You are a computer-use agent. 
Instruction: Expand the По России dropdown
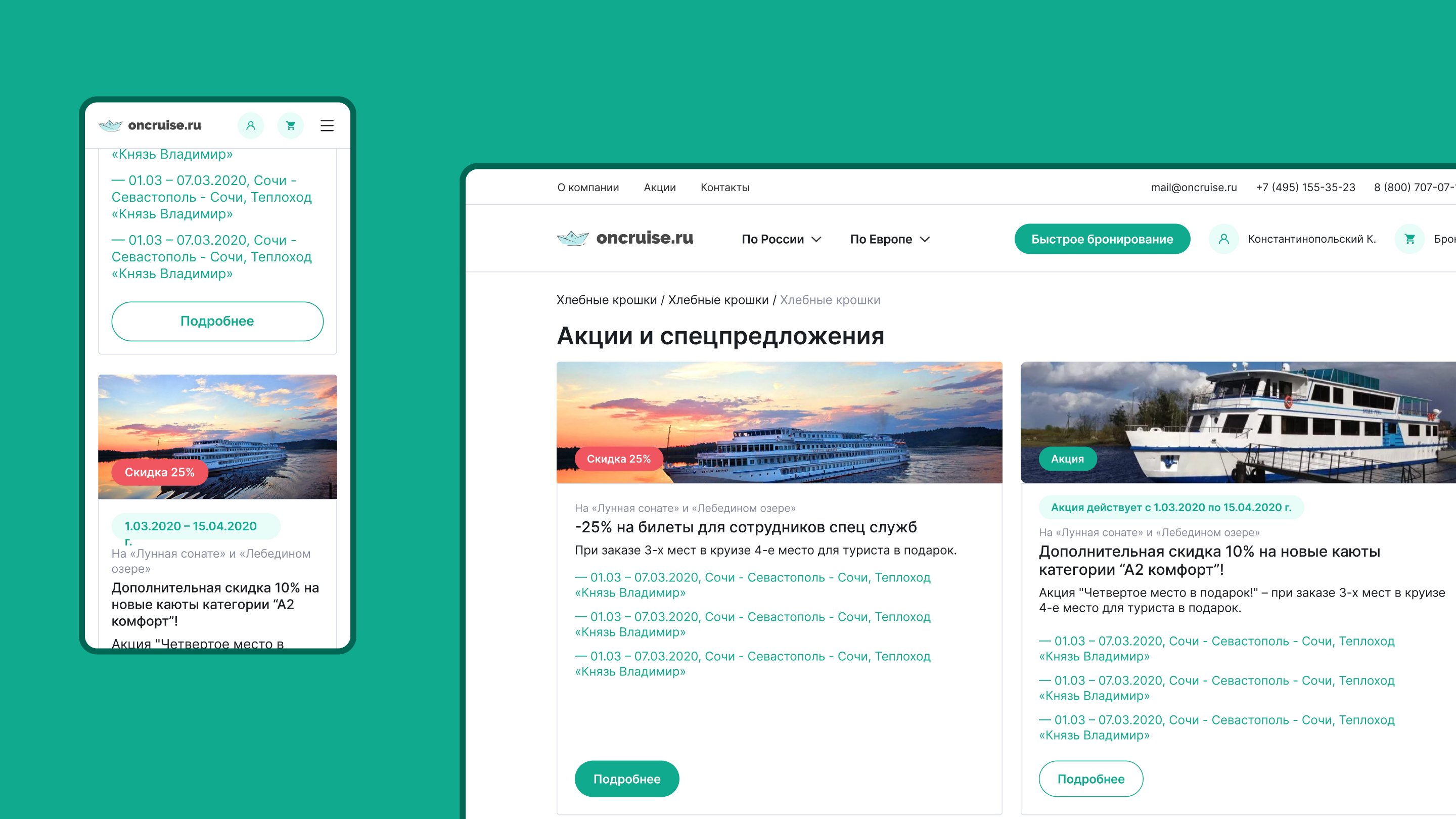(782, 239)
